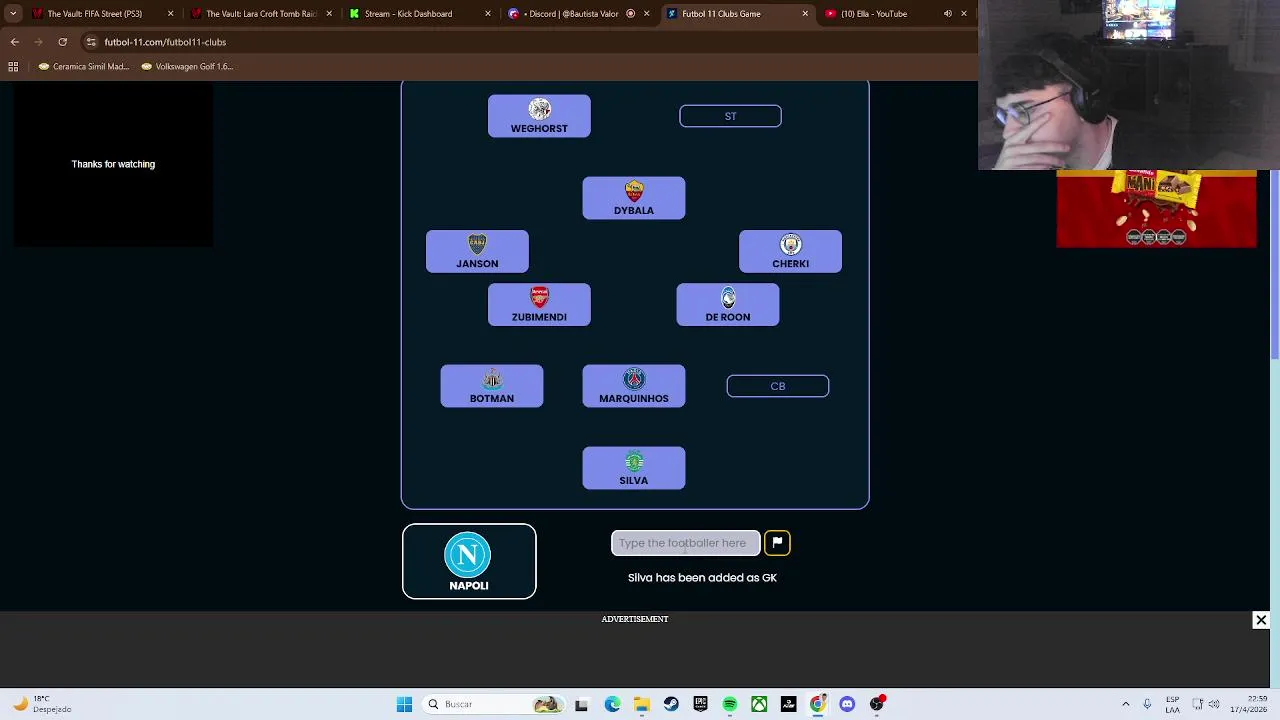The height and width of the screenshot is (720, 1280).
Task: Click the BOTMAN player name
Action: click(x=492, y=399)
